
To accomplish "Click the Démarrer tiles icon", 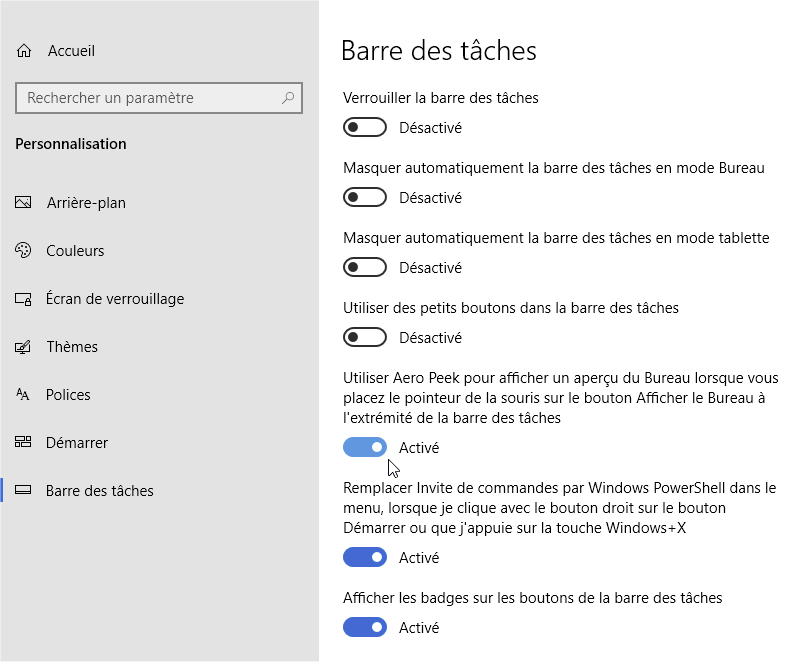I will point(23,442).
